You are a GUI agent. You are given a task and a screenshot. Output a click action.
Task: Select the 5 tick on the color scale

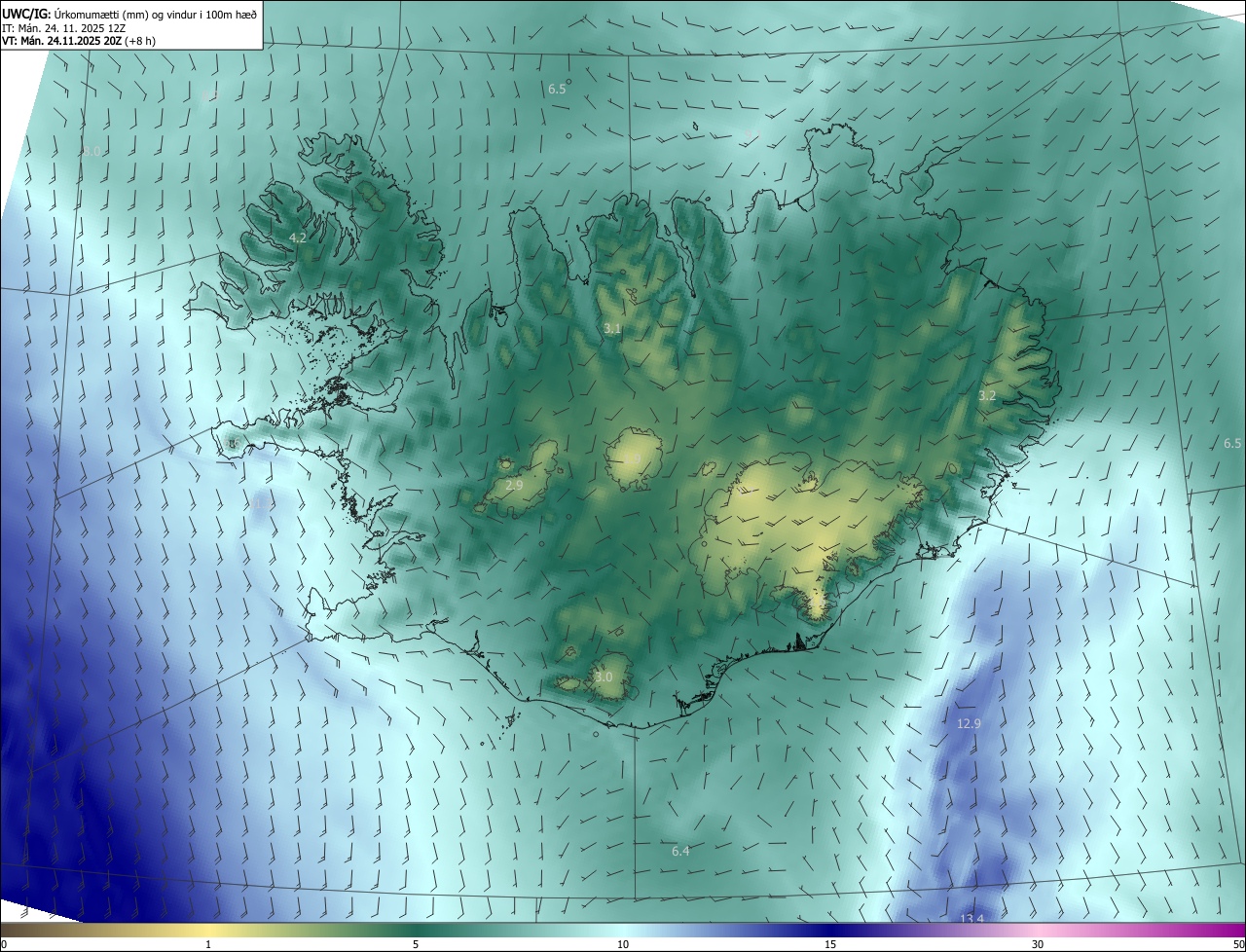point(416,944)
